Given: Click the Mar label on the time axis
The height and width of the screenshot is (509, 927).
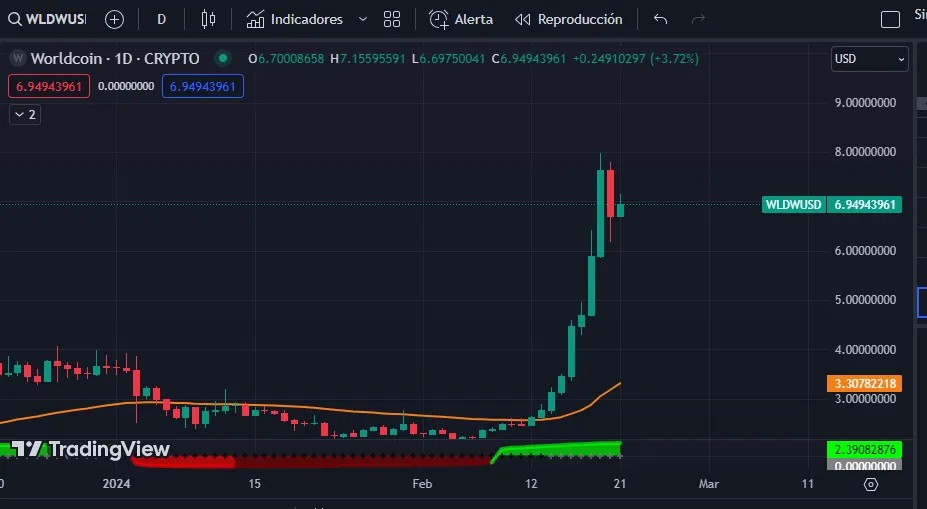Looking at the screenshot, I should point(709,484).
